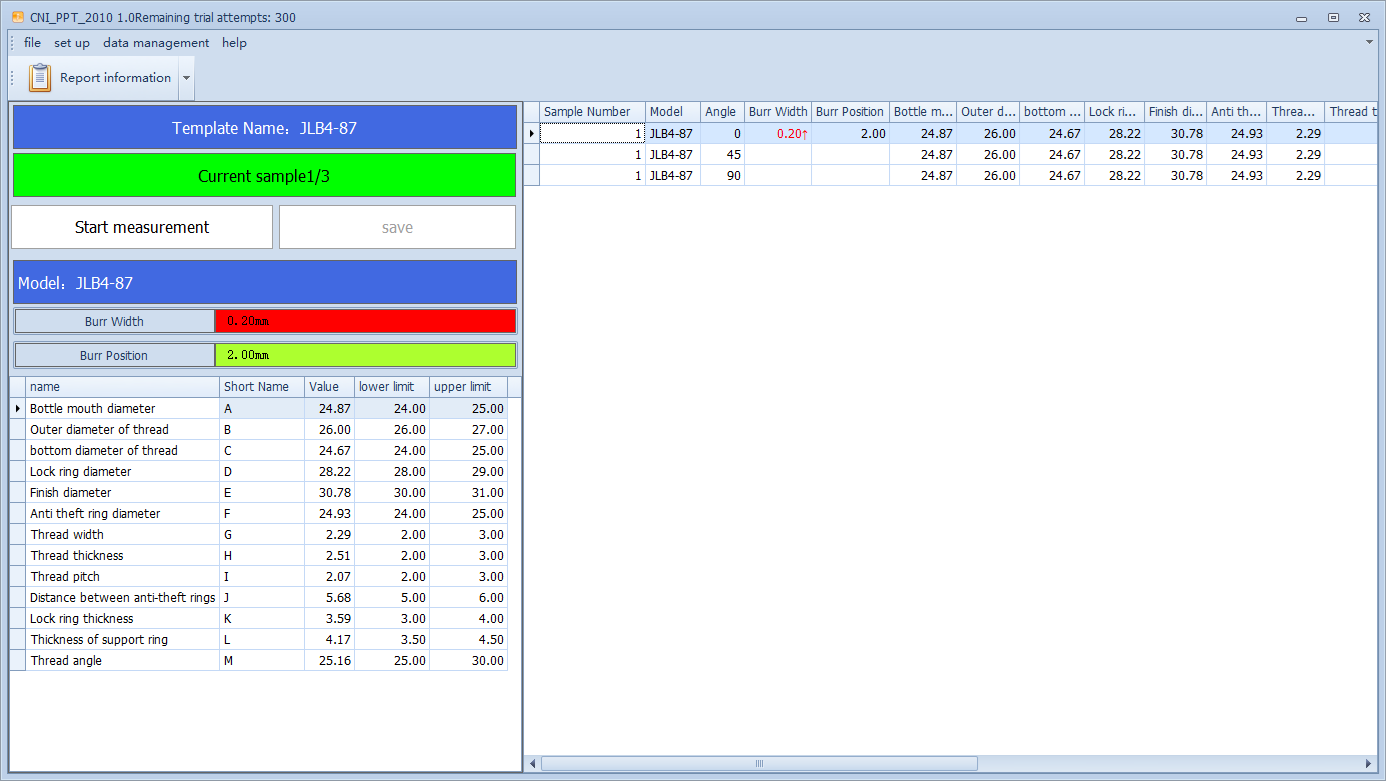This screenshot has width=1386, height=781.
Task: Click the green Burr Position value bar
Action: point(365,355)
